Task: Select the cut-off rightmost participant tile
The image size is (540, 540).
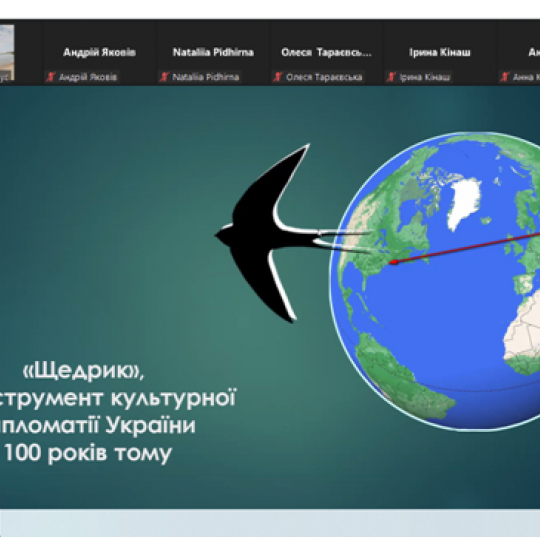Action: click(x=519, y=52)
